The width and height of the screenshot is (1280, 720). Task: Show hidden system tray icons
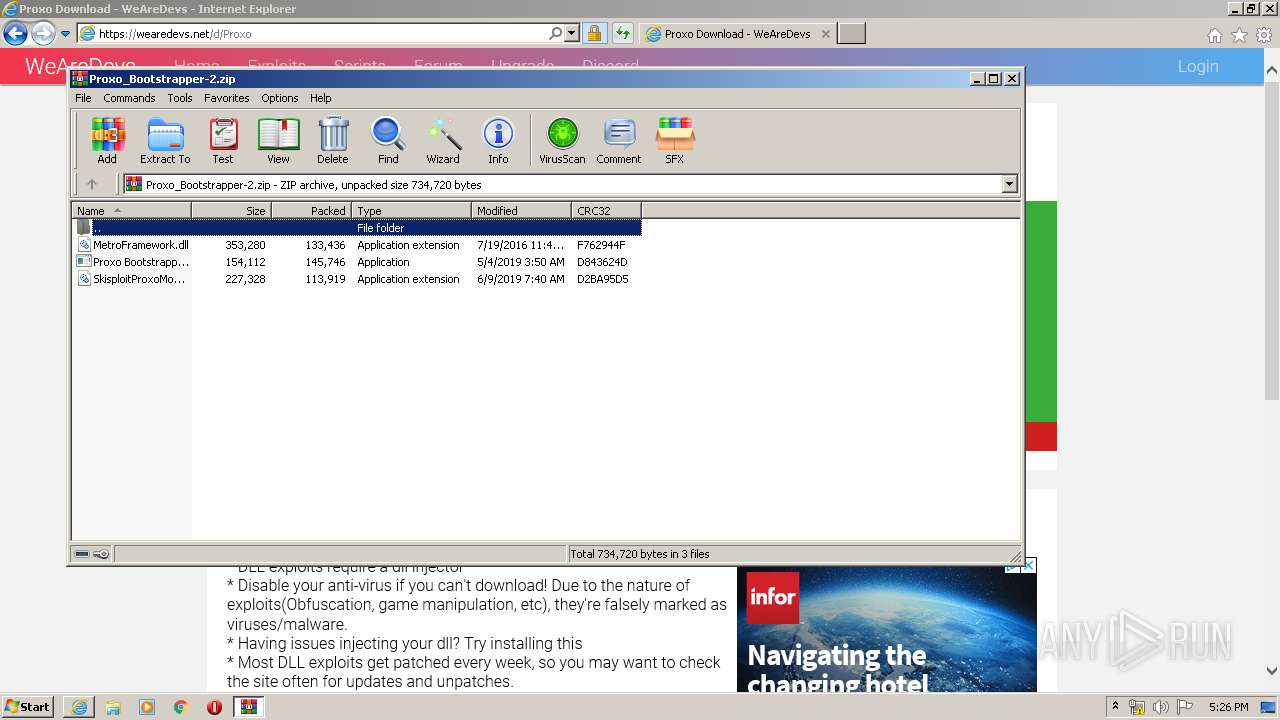(1115, 707)
